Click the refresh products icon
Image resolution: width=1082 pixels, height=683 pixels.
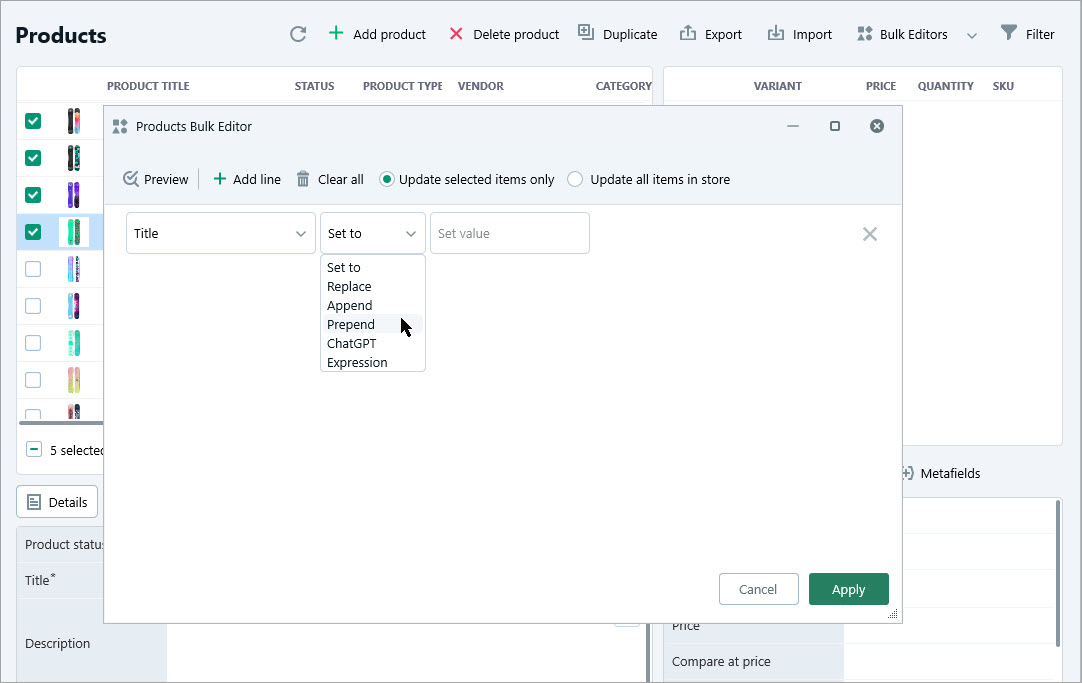tap(298, 34)
